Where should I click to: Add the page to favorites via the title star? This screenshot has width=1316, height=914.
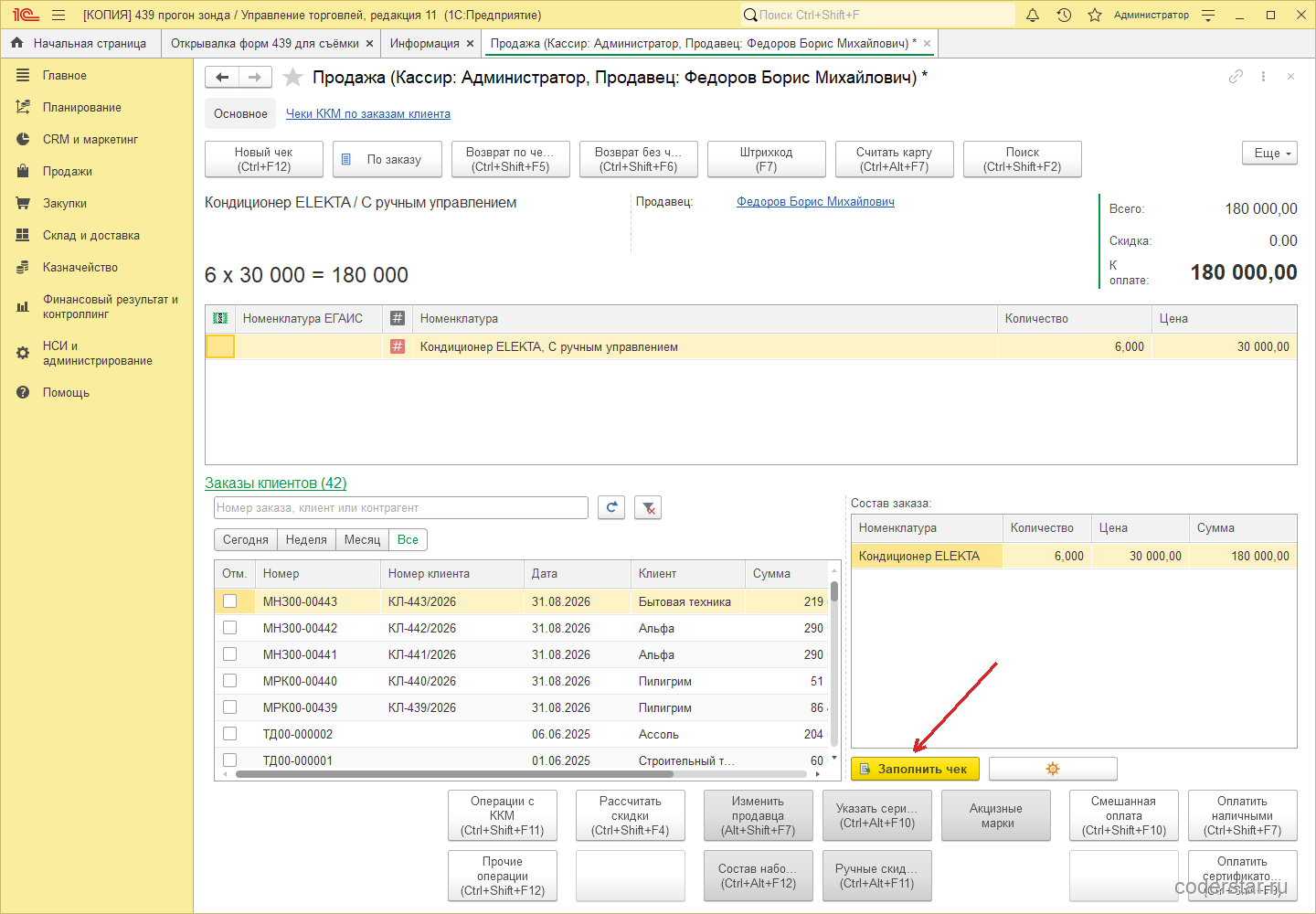pos(292,78)
